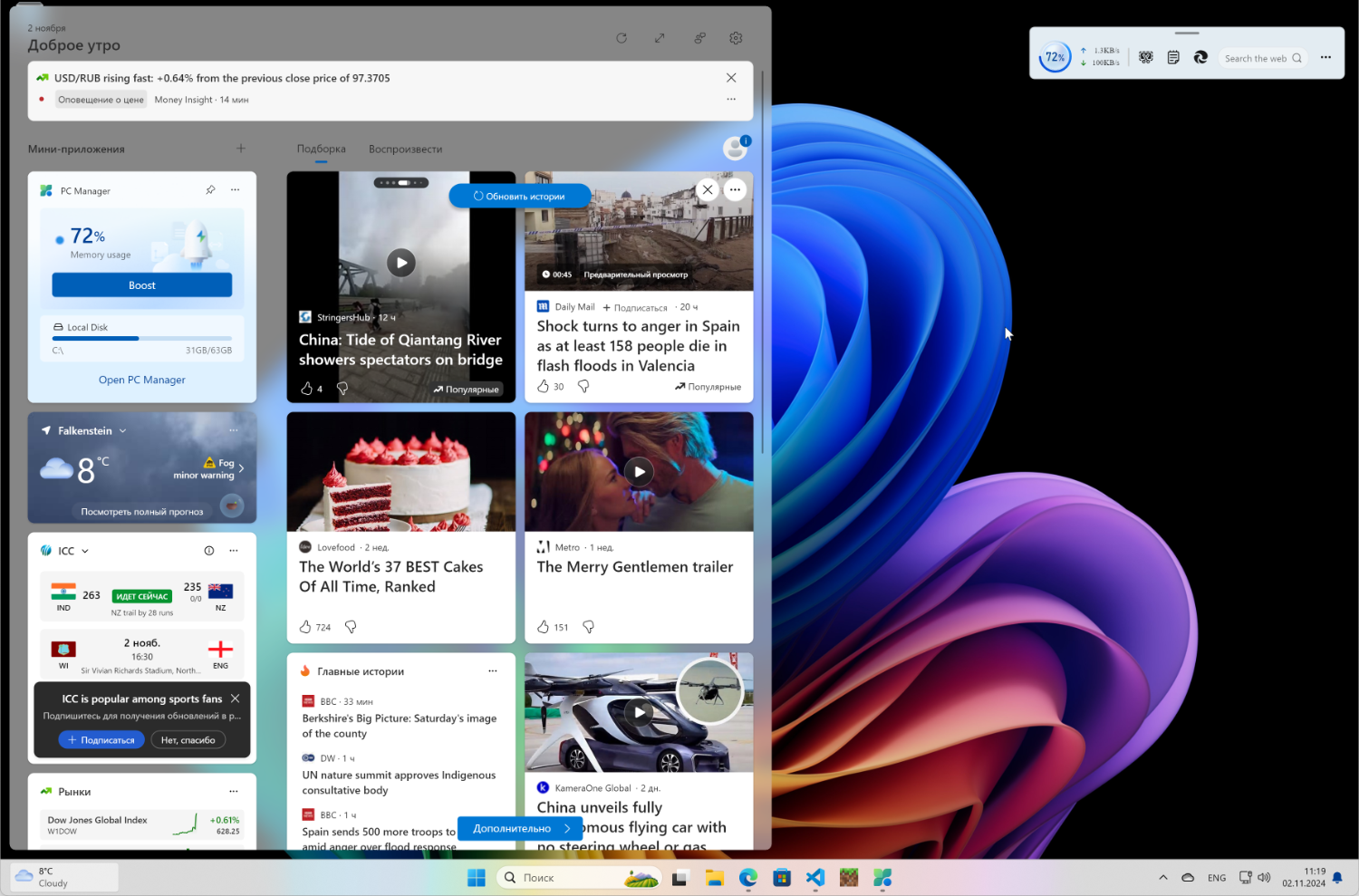
Task: Launch Edge from PC Manager toolbar
Action: pos(1200,58)
